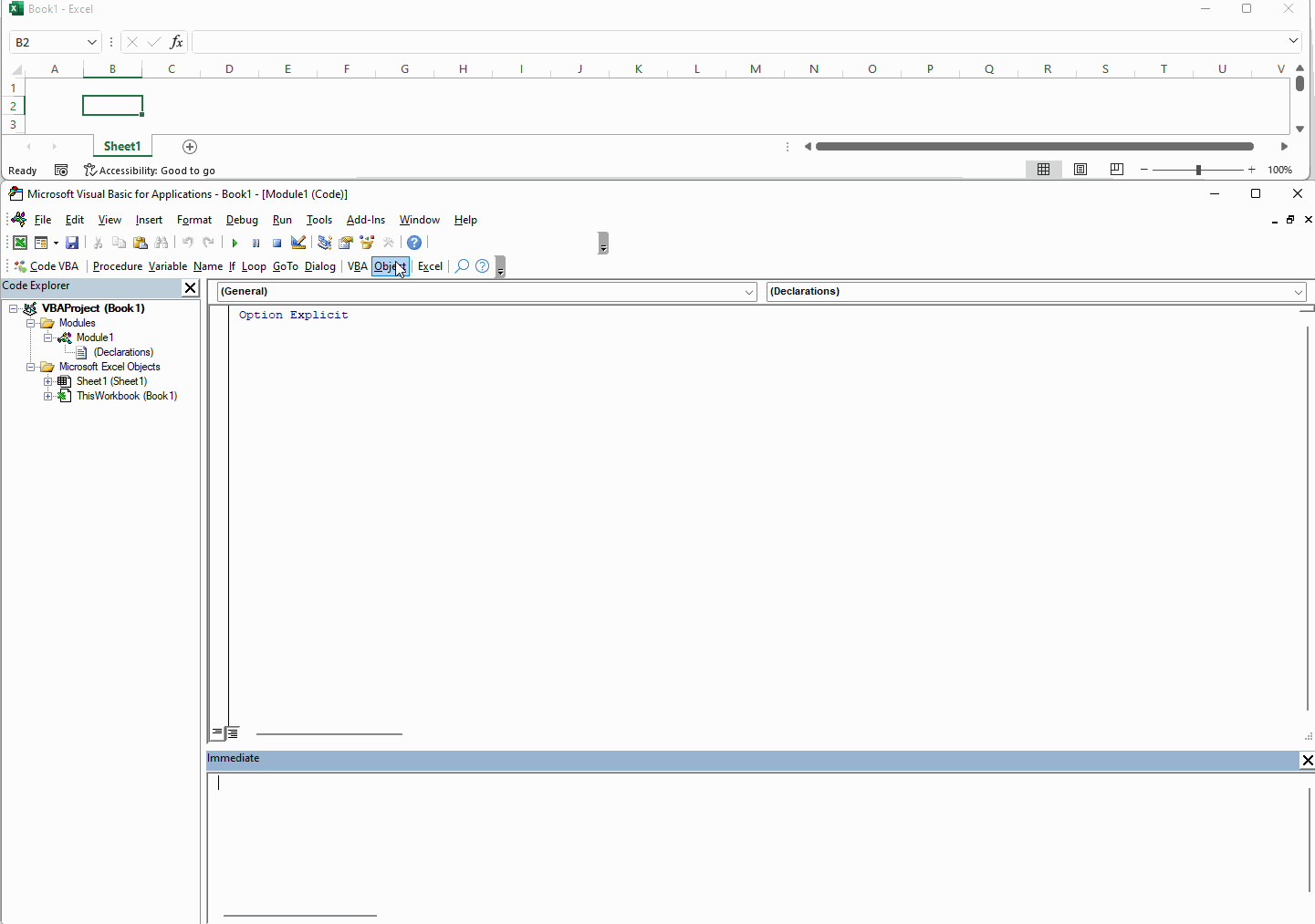Open the Code VBA menu

(47, 266)
